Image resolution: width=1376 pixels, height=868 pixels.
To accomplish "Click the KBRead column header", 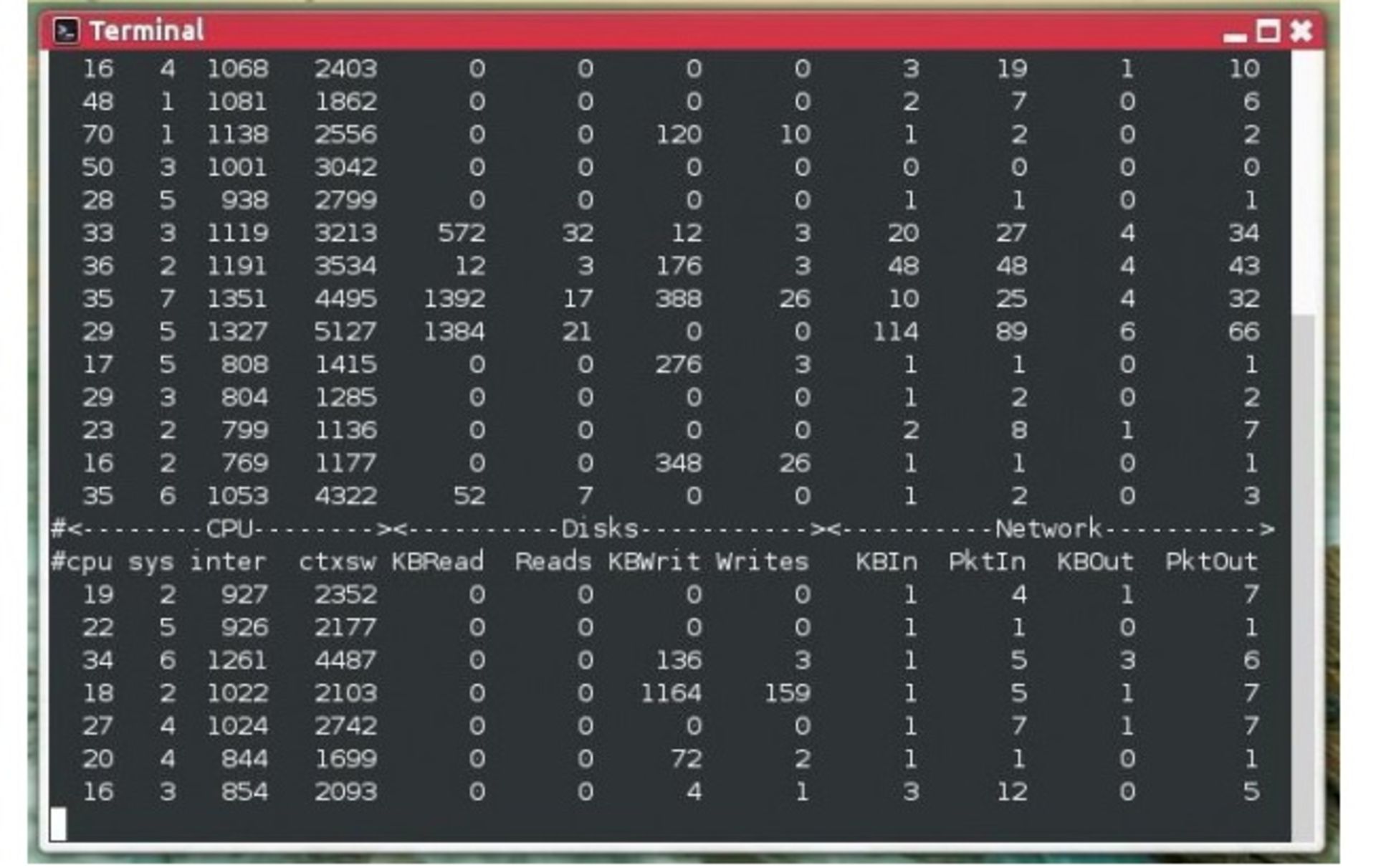I will (437, 562).
